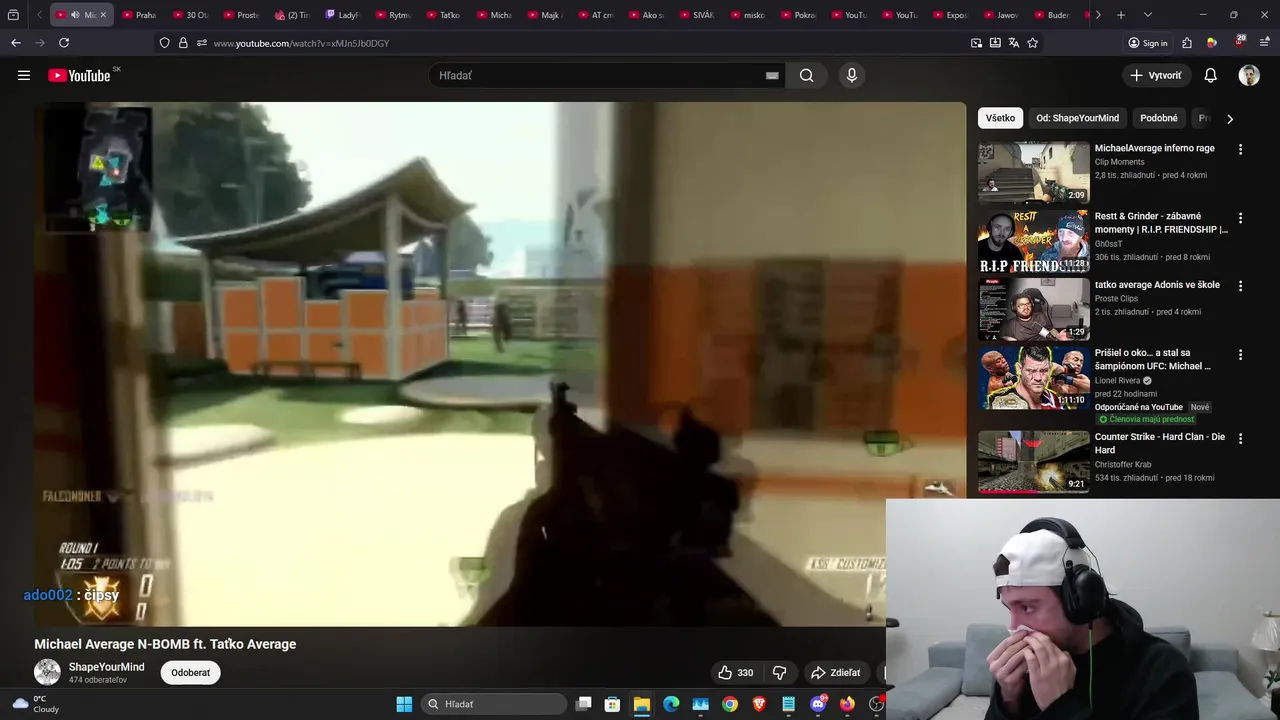Open Firefox View button
The width and height of the screenshot is (1280, 720).
13,15
